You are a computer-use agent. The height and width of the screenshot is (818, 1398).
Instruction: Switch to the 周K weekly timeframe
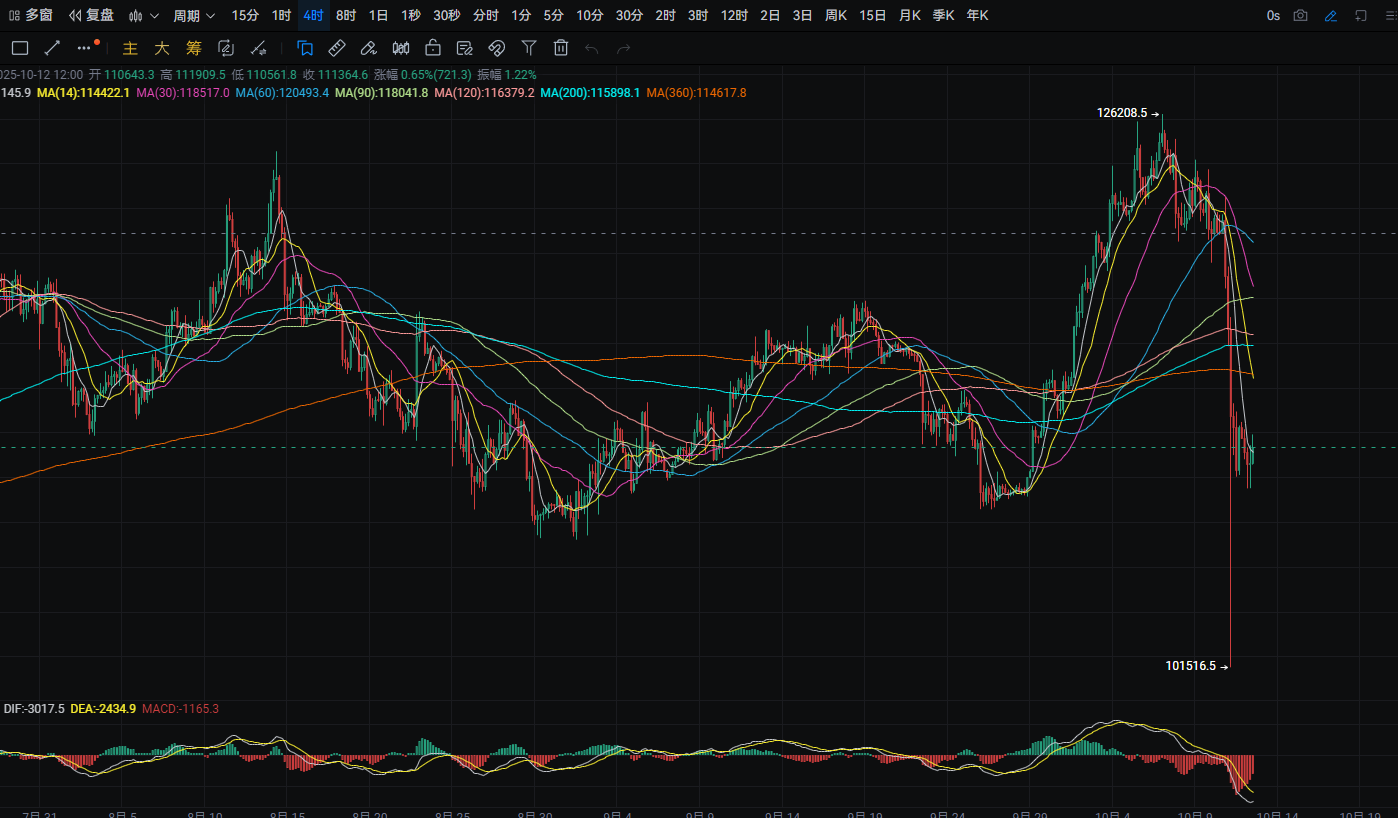(835, 16)
